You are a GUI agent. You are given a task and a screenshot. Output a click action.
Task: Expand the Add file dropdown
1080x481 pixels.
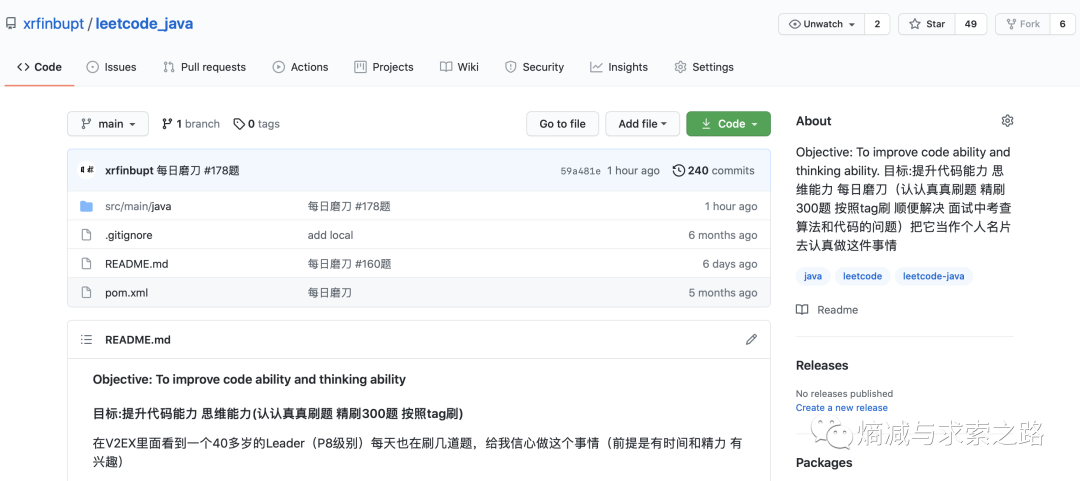[x=642, y=124]
